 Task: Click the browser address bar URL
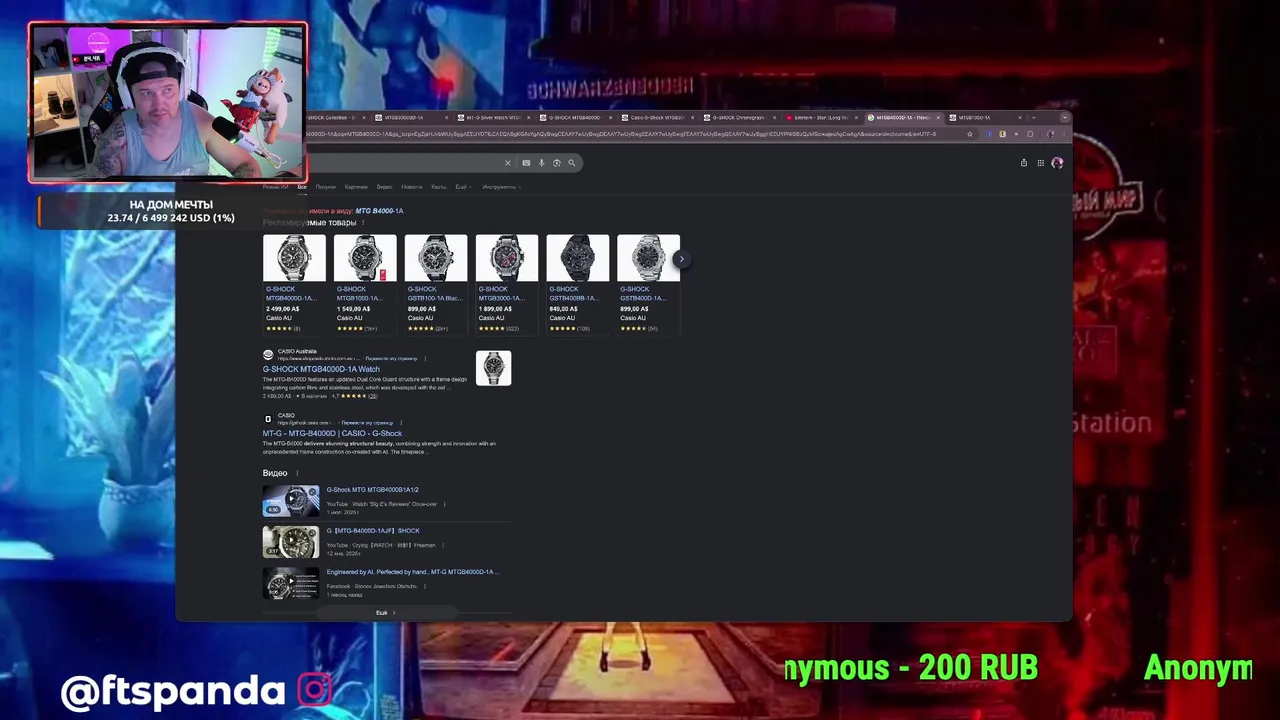tap(620, 134)
